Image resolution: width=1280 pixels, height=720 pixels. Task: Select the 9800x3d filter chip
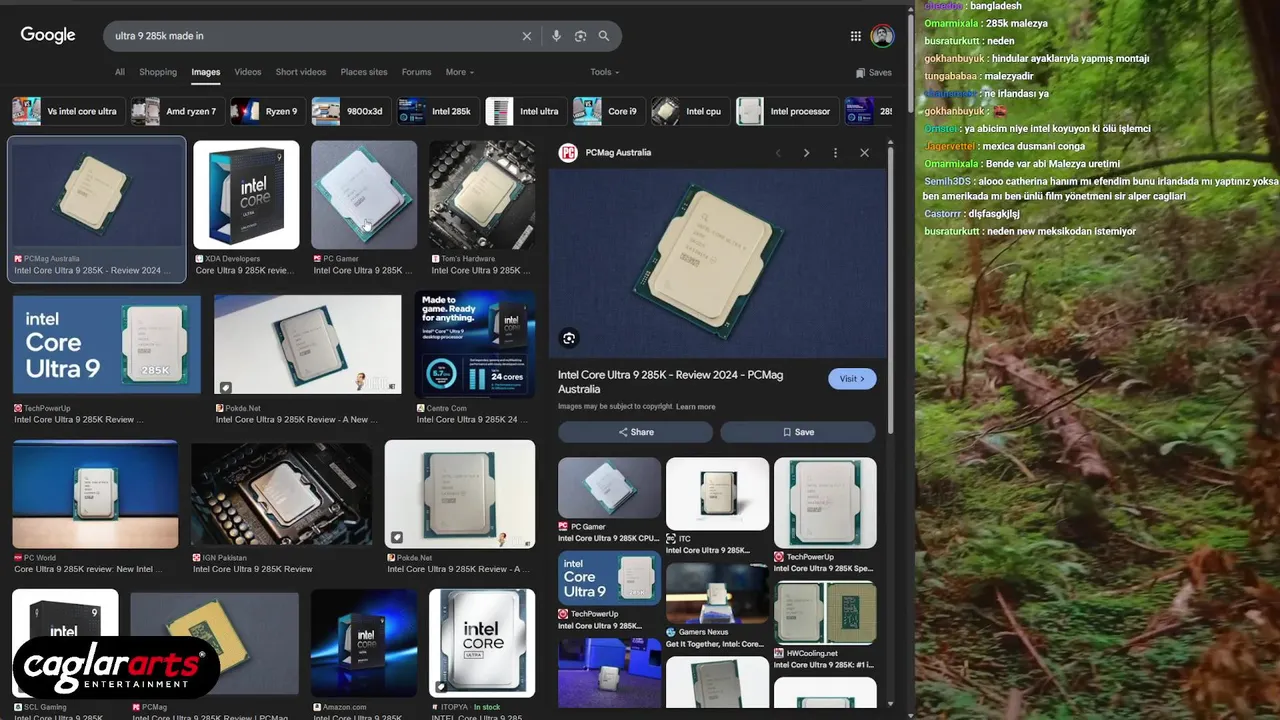[x=350, y=111]
